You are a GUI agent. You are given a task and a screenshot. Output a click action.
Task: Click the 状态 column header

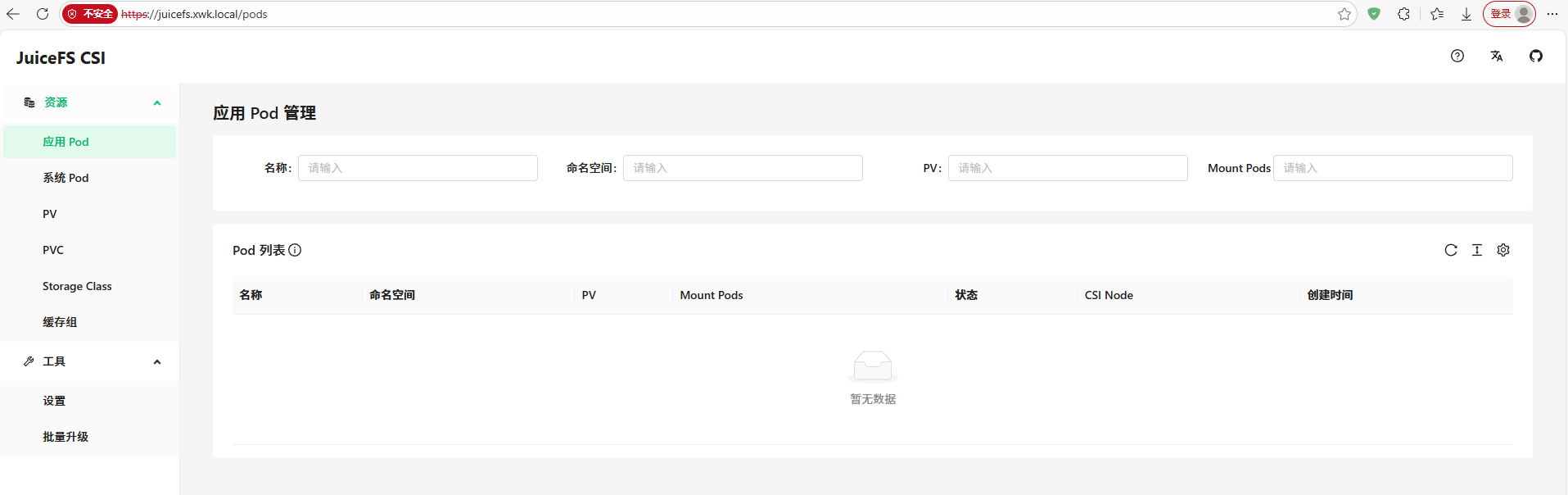1013,295
